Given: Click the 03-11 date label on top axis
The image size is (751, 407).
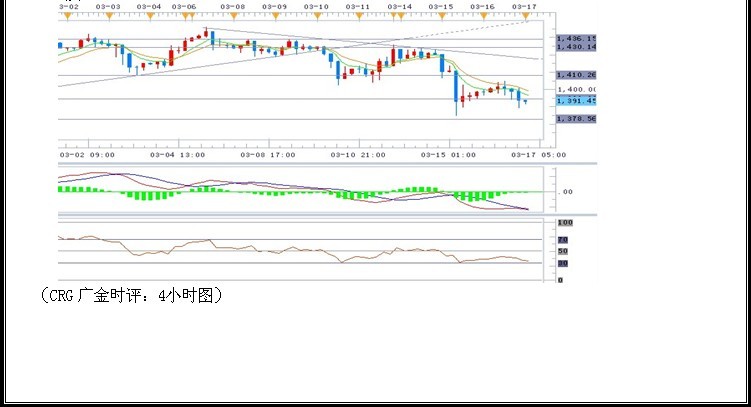Looking at the screenshot, I should point(358,7).
